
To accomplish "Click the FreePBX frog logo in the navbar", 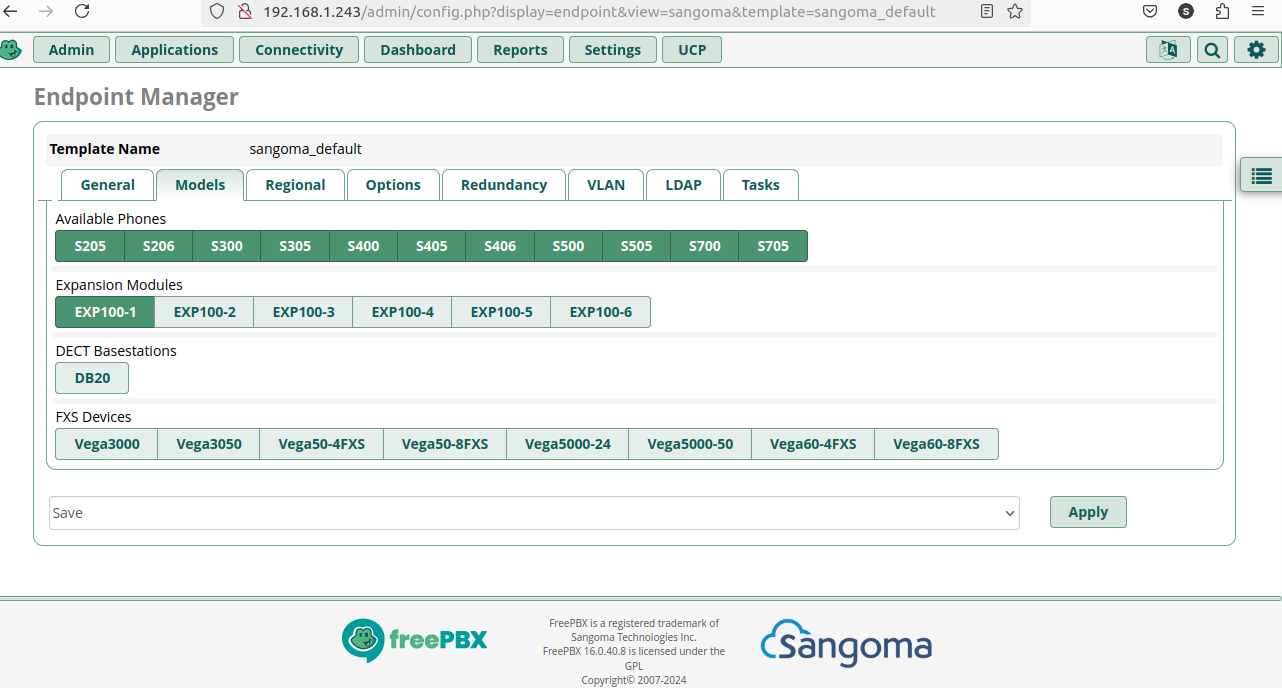I will (x=12, y=48).
